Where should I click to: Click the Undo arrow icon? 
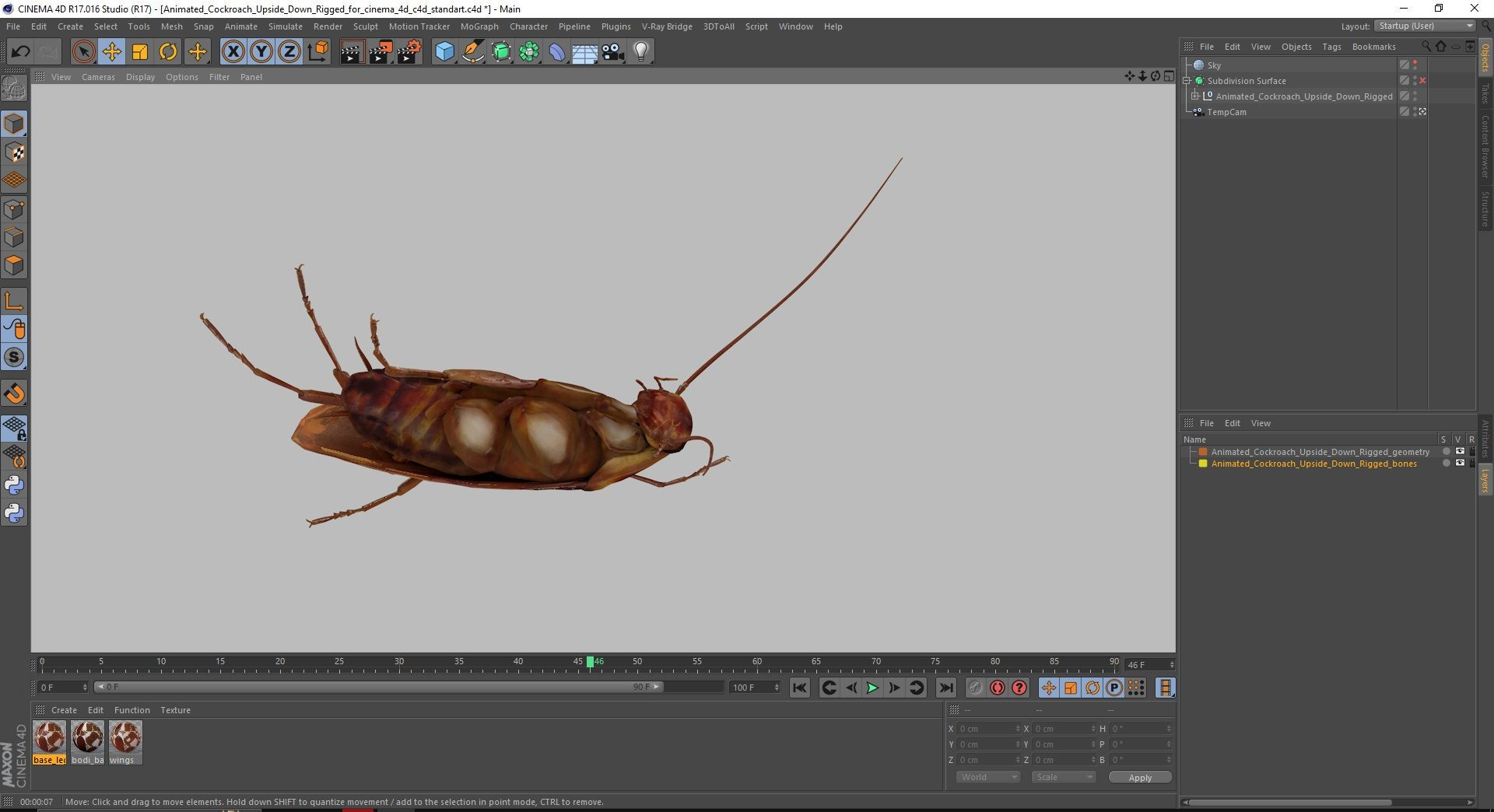click(x=20, y=52)
